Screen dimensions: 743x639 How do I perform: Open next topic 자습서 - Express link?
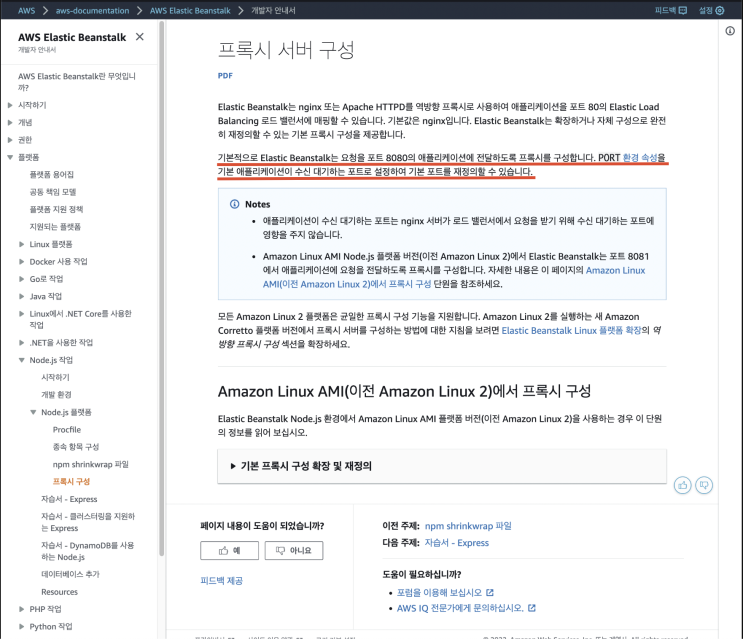pos(456,543)
